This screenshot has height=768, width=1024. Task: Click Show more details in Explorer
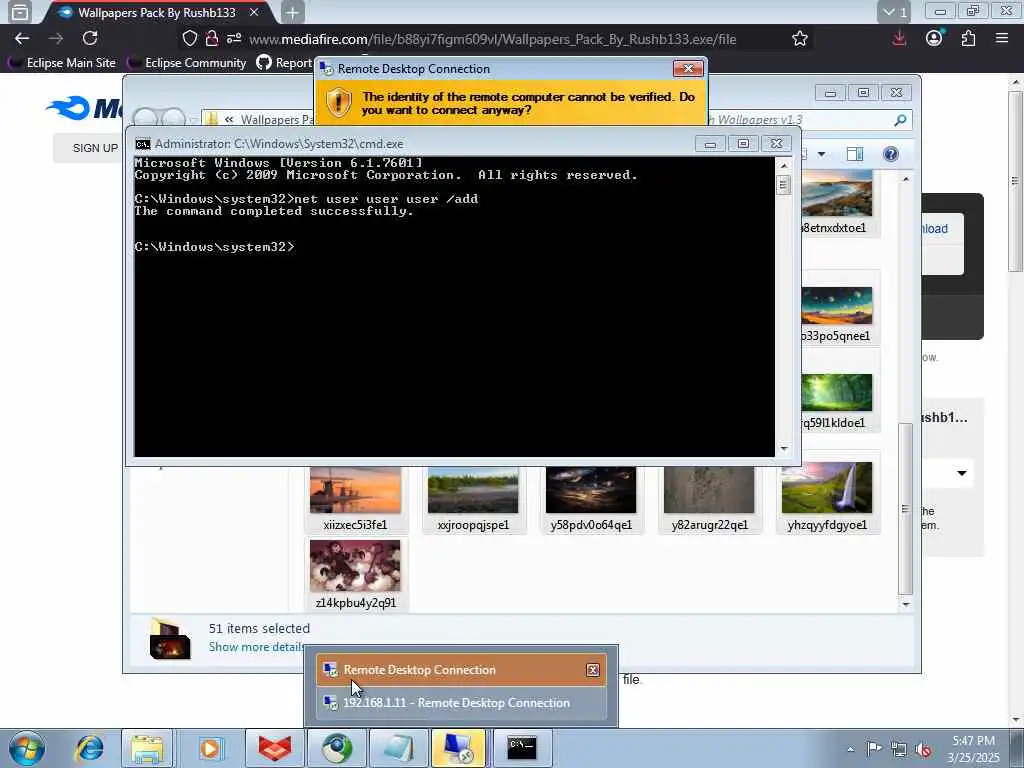(x=257, y=647)
